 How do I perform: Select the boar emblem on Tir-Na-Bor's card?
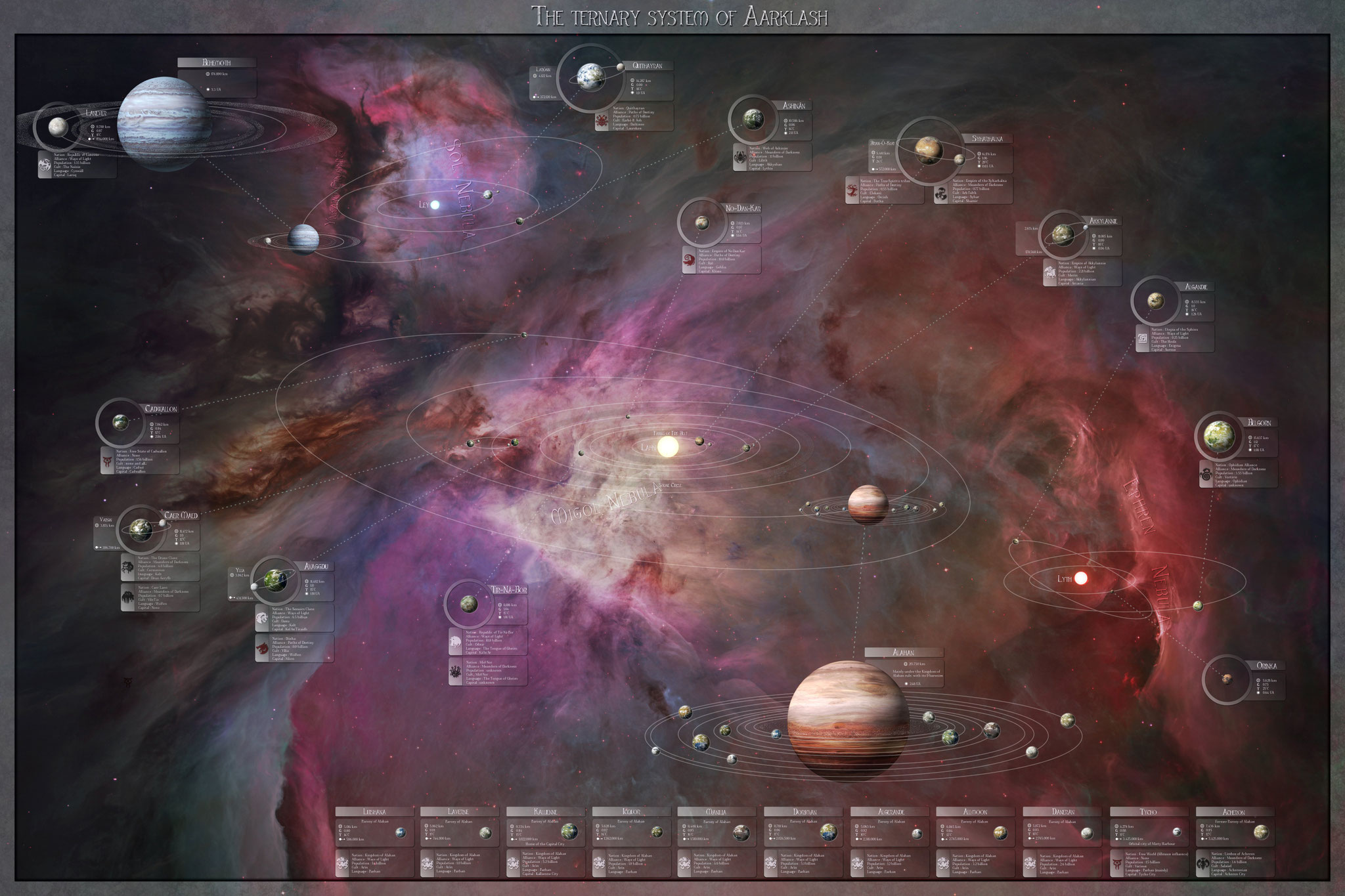tap(455, 641)
